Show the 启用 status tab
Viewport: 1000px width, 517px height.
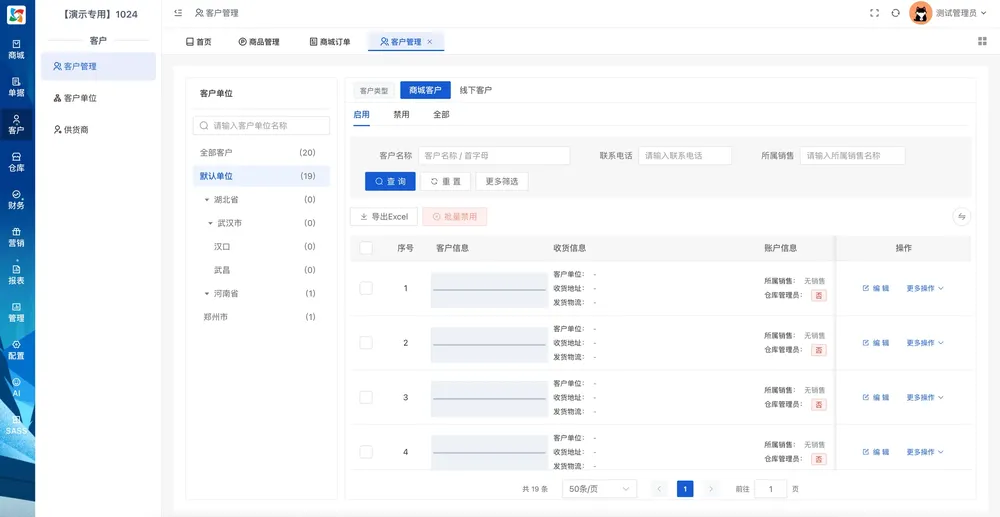362,115
